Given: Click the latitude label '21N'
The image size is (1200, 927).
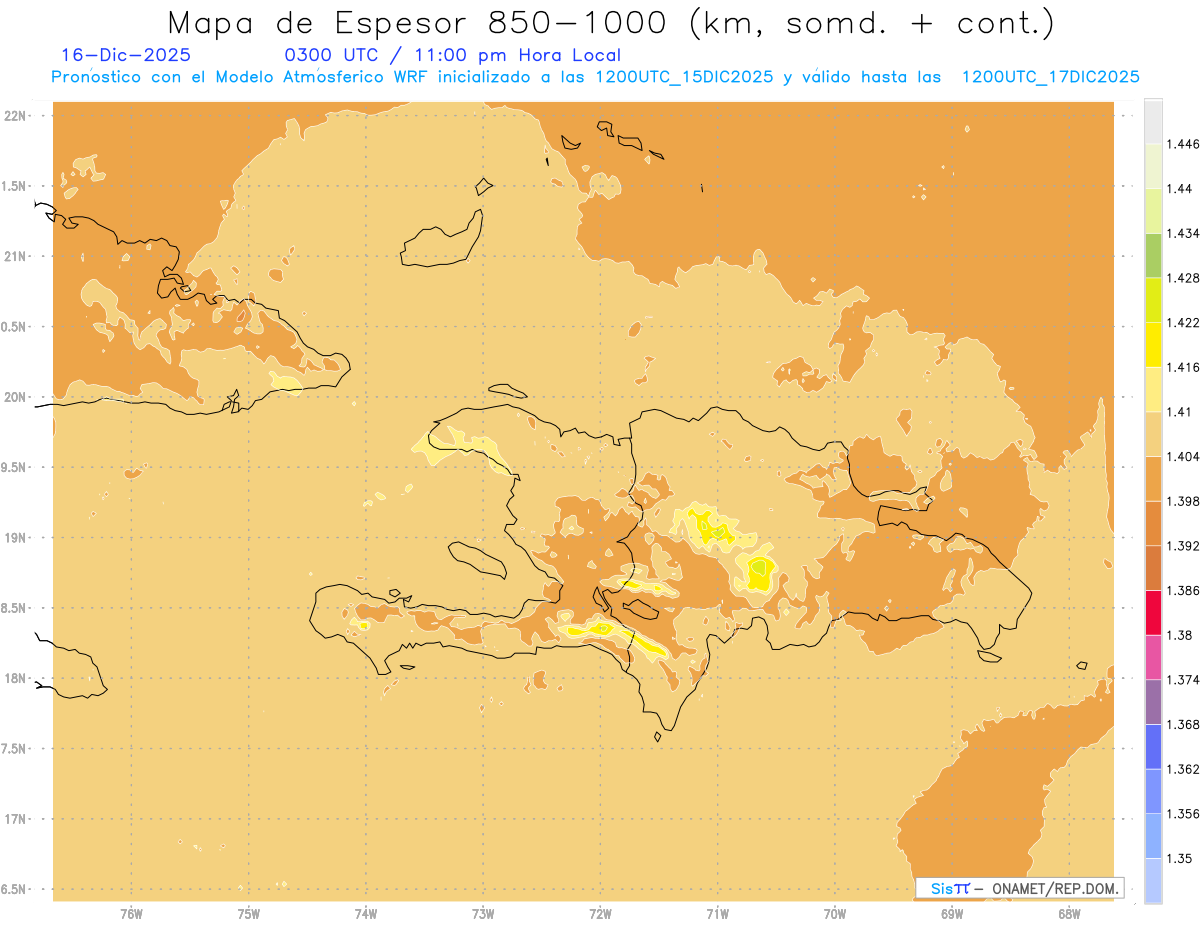Looking at the screenshot, I should tap(16, 256).
